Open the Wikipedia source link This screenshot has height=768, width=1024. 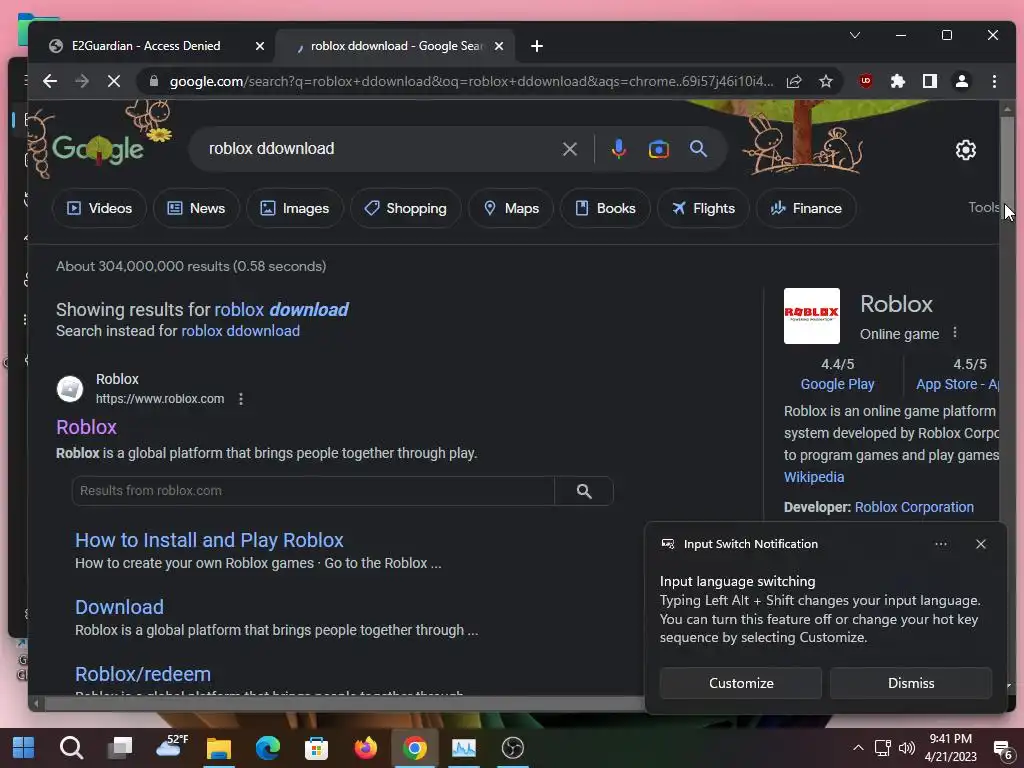coord(814,477)
